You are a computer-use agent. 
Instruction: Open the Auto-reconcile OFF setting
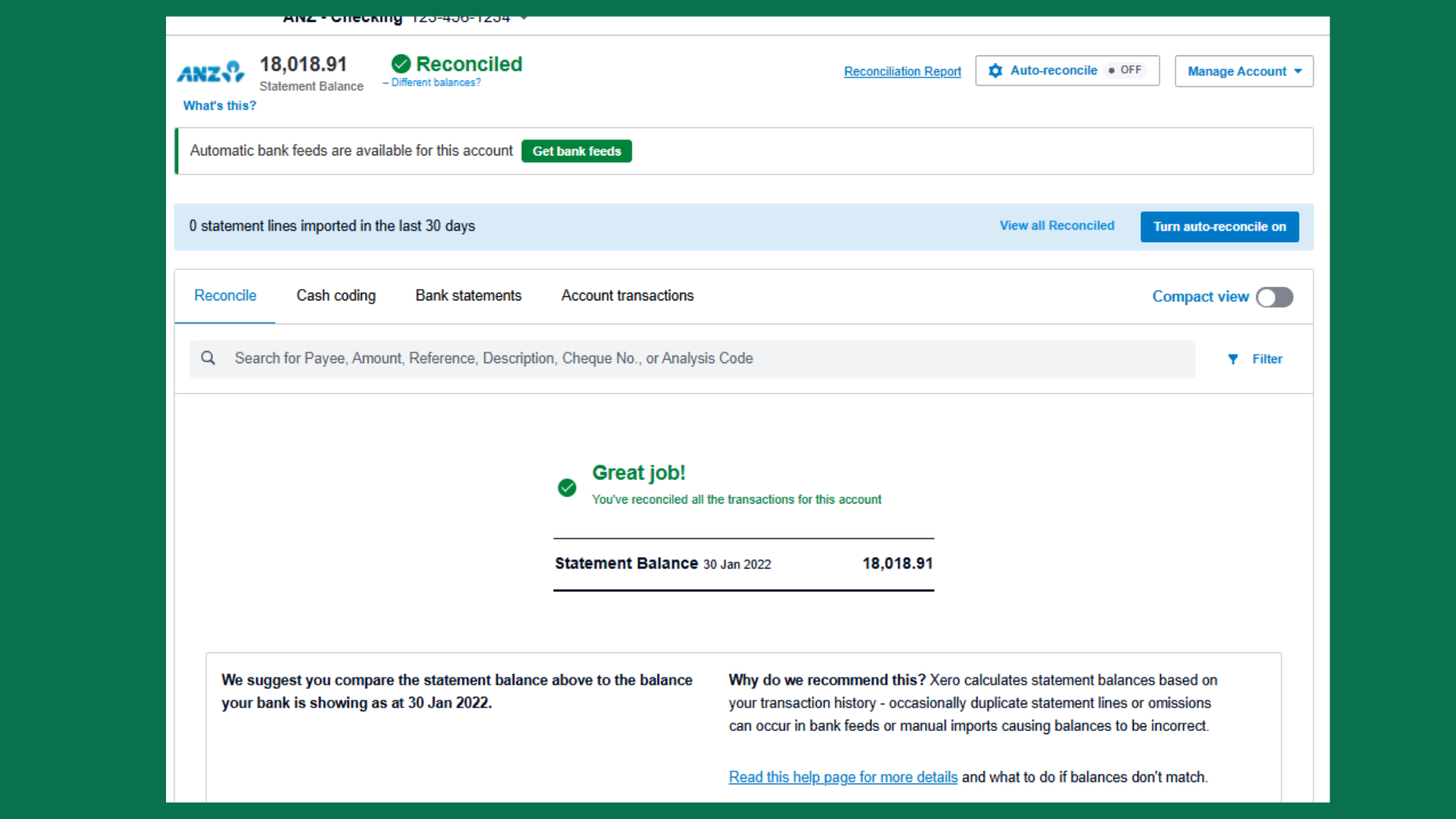click(x=1067, y=71)
